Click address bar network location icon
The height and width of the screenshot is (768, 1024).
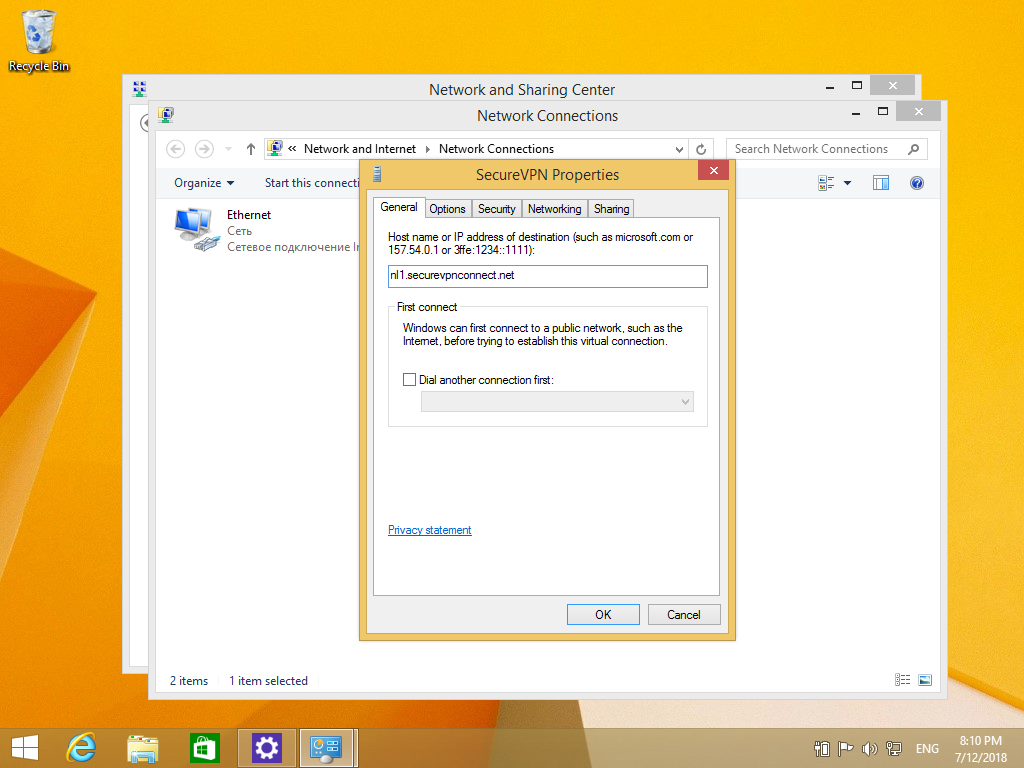(x=275, y=148)
